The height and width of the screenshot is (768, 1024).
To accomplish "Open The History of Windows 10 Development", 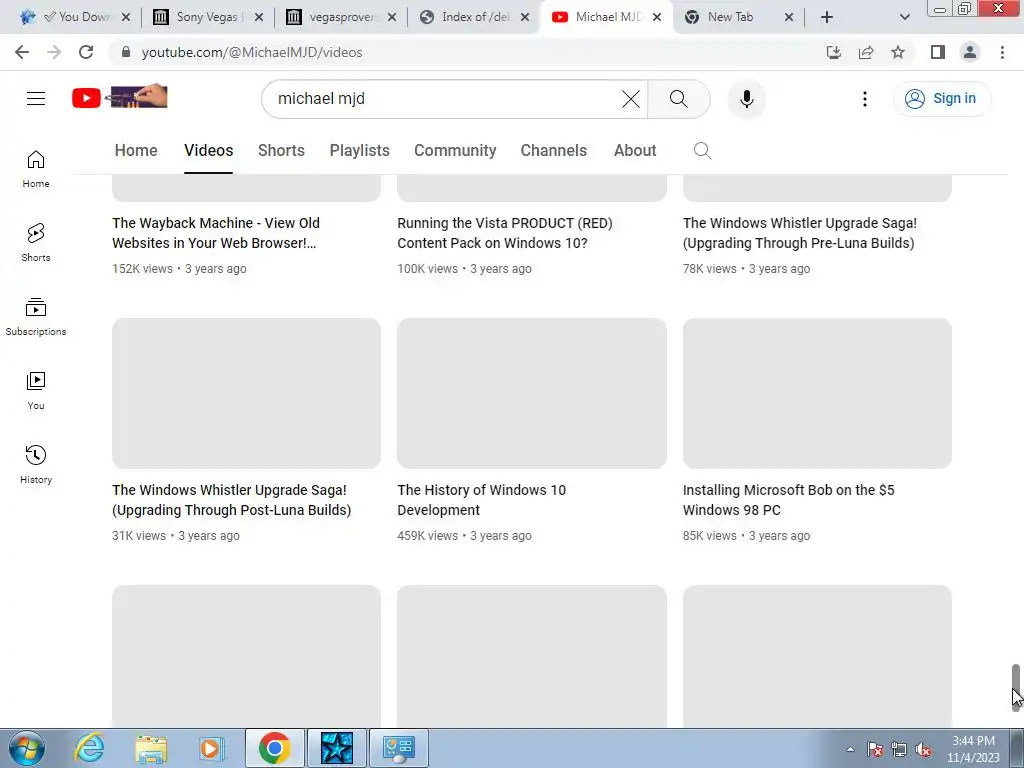I will [x=481, y=500].
